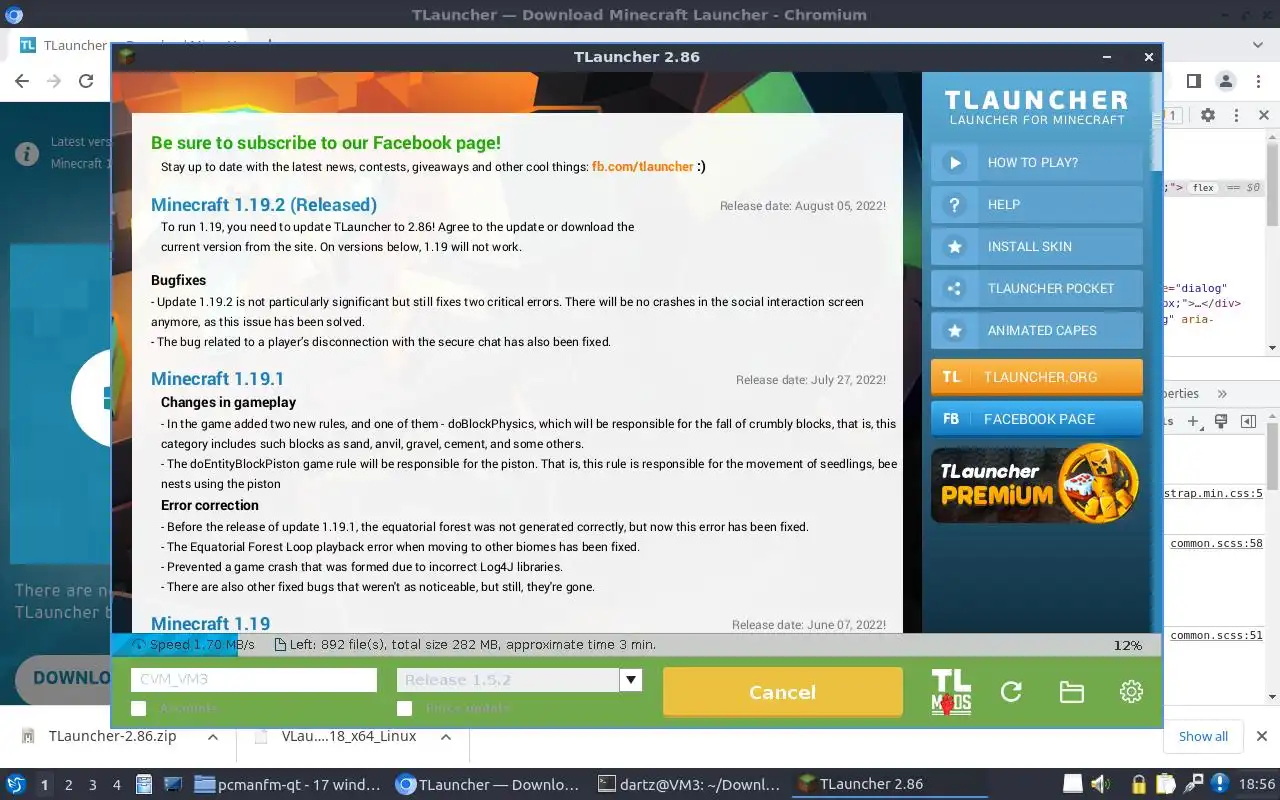
Task: Follow the fb.com/tlauncher link
Action: coord(643,167)
